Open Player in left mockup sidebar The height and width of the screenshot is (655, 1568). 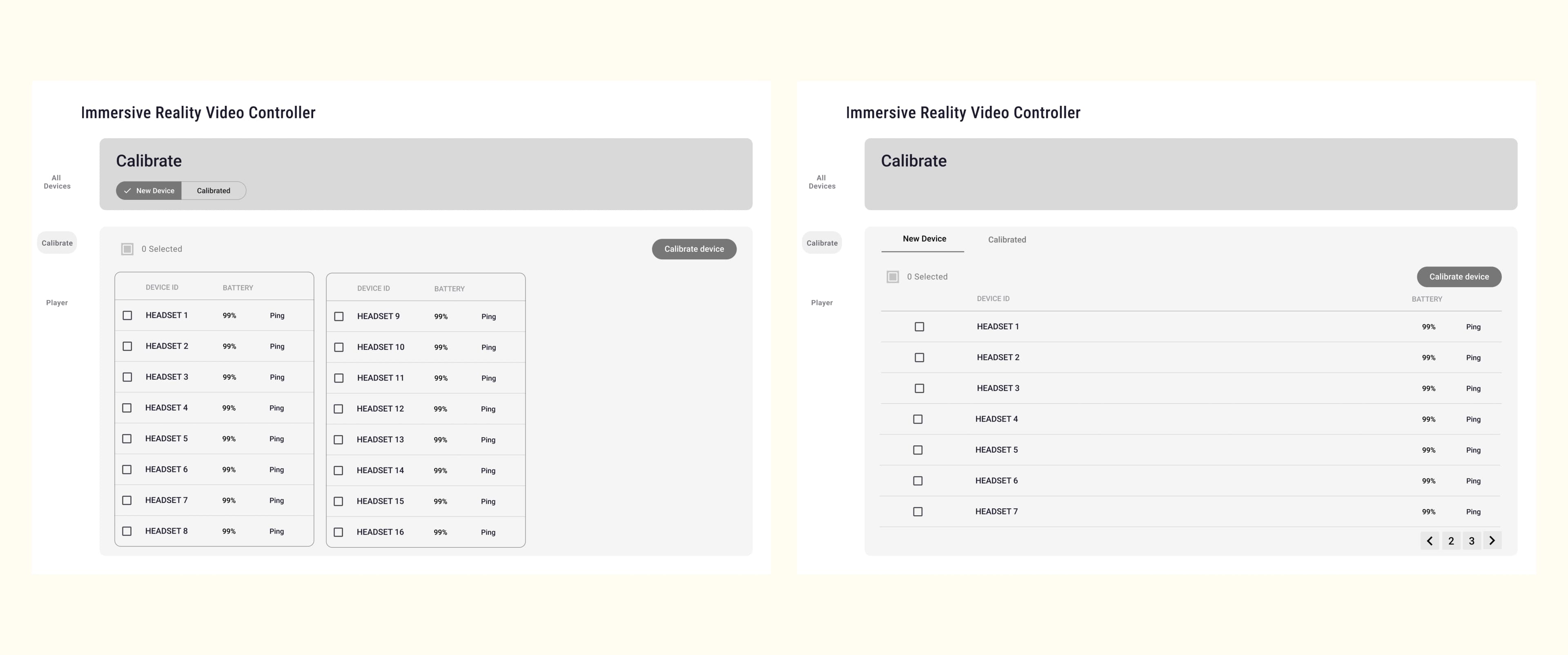tap(57, 303)
